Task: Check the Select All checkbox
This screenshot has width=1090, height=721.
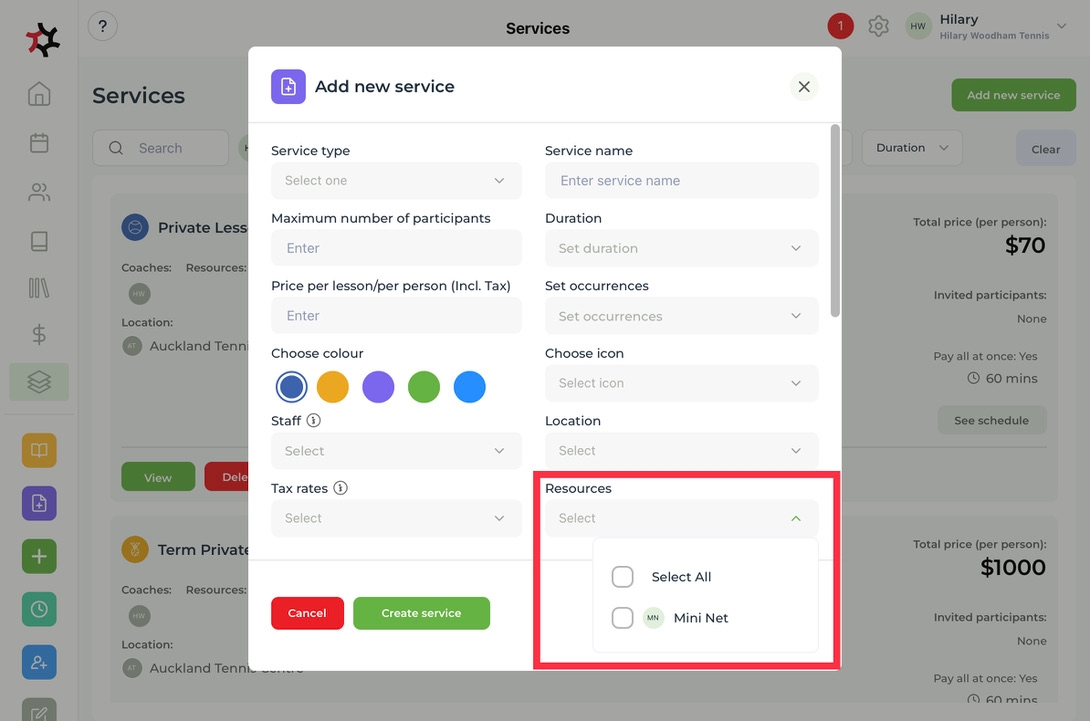Action: (x=622, y=577)
